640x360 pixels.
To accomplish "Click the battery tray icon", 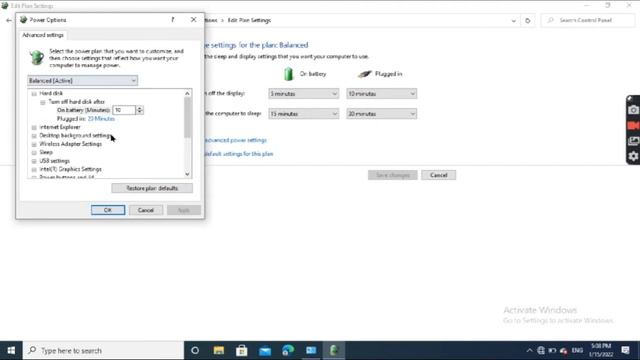I will pyautogui.click(x=552, y=351).
